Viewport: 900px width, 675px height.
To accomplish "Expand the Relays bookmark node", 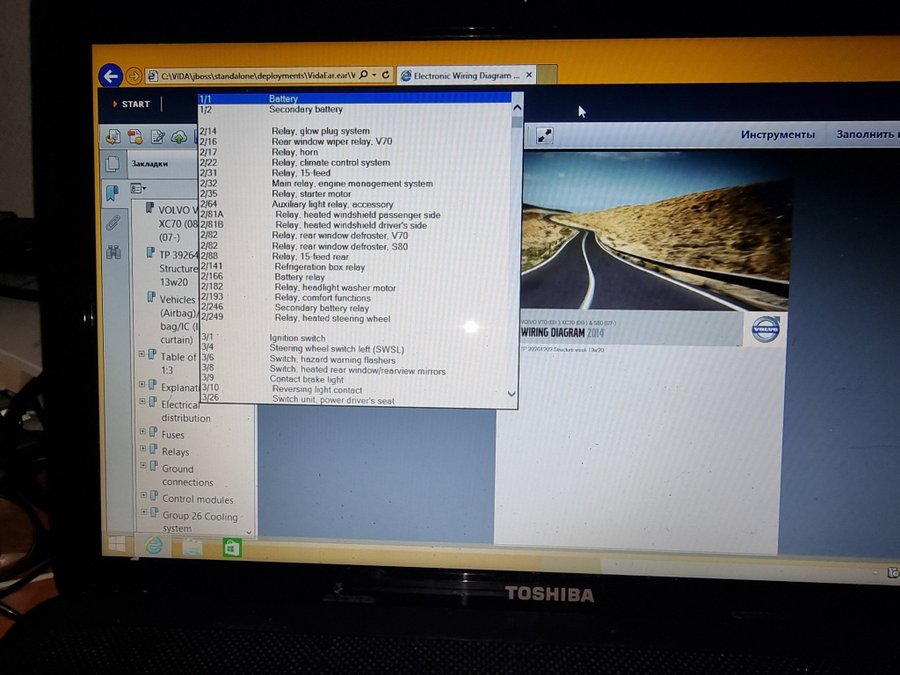I will (x=143, y=451).
